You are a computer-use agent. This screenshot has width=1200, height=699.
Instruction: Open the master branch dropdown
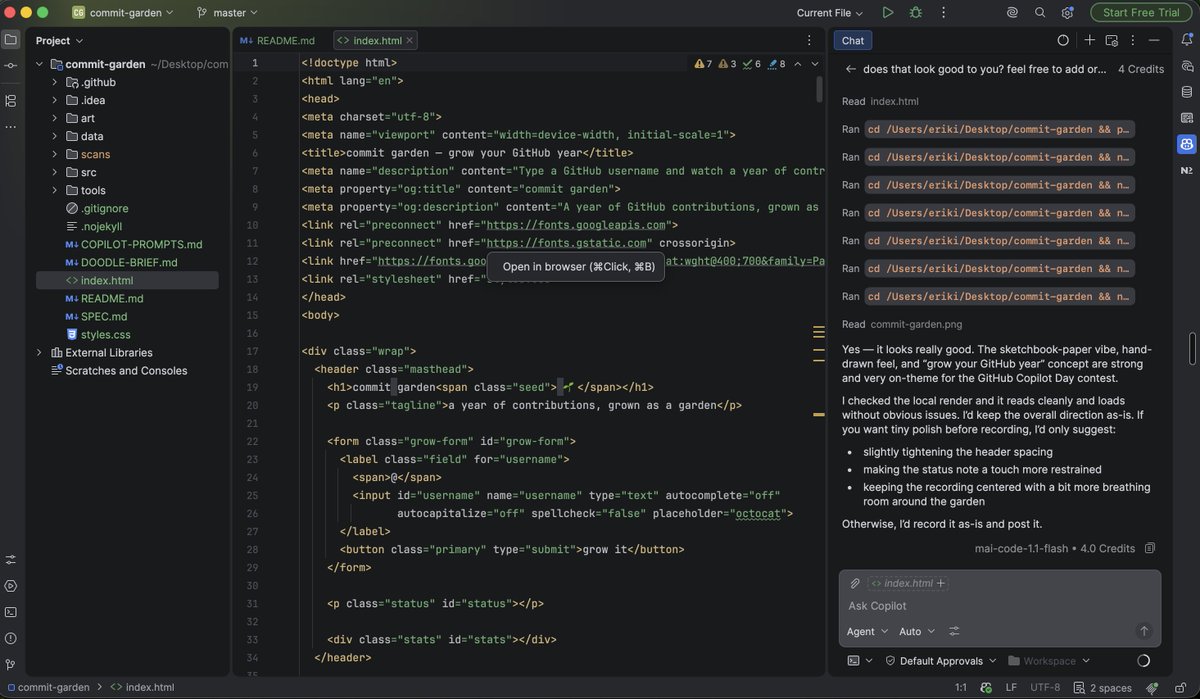click(x=228, y=12)
